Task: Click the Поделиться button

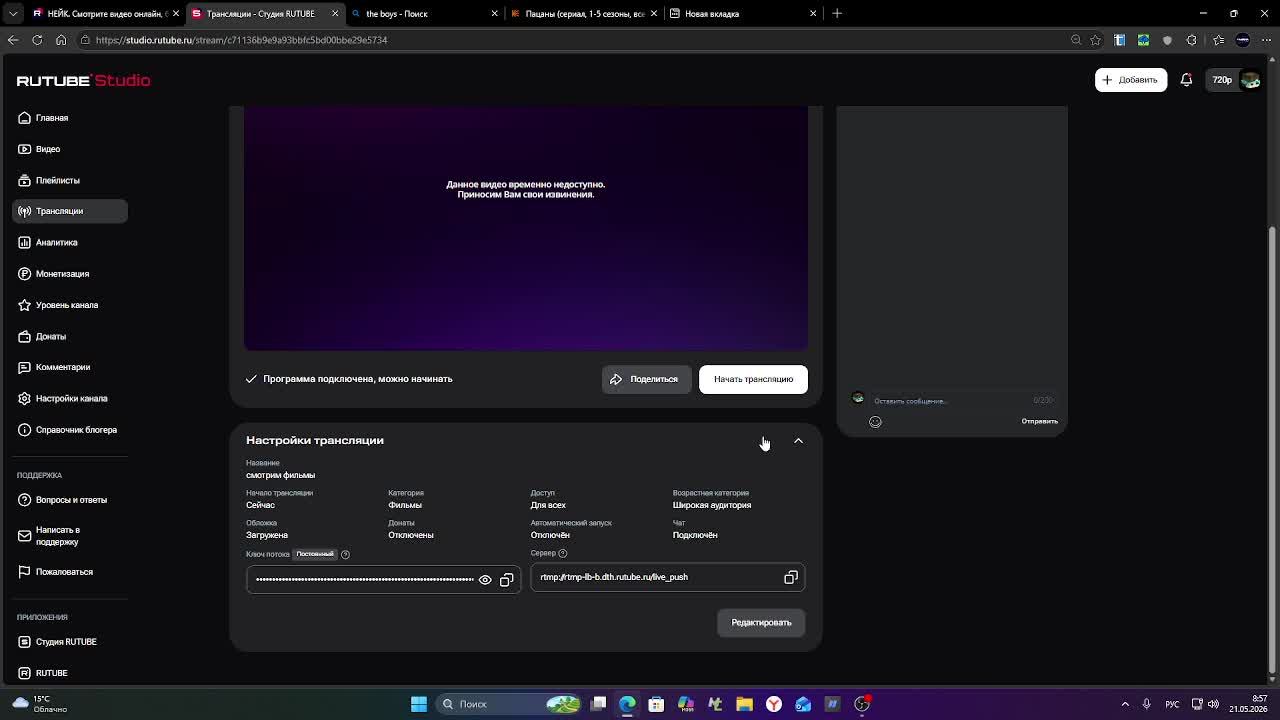Action: pos(646,379)
